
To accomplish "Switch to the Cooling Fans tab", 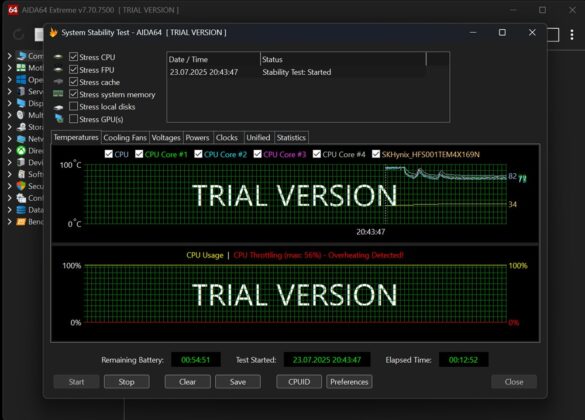I will click(x=125, y=138).
